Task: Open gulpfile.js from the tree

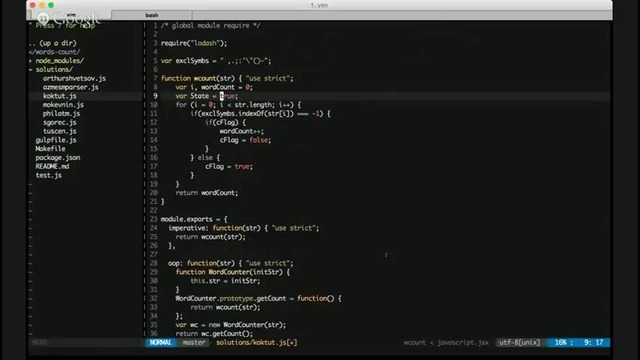Action: 56,140
